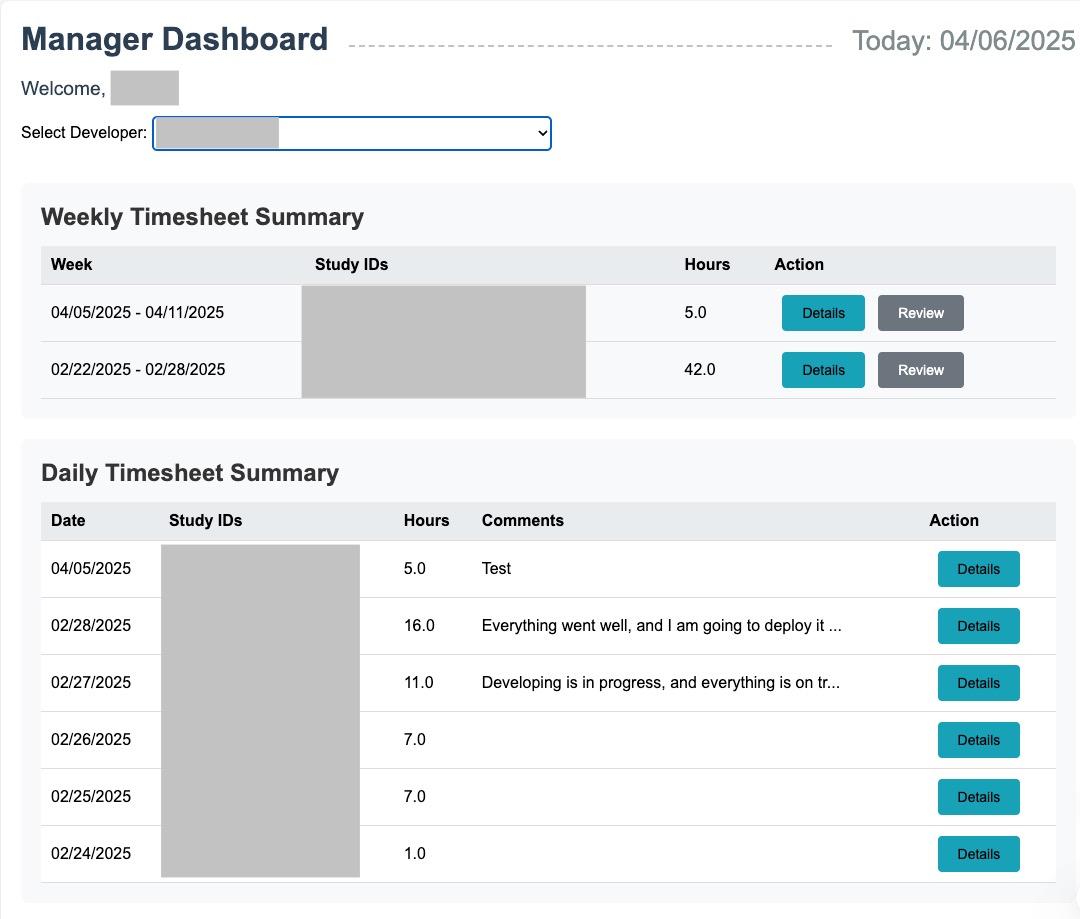Click Study IDs header in daily table
Screen dimensions: 1080x919
coord(205,521)
